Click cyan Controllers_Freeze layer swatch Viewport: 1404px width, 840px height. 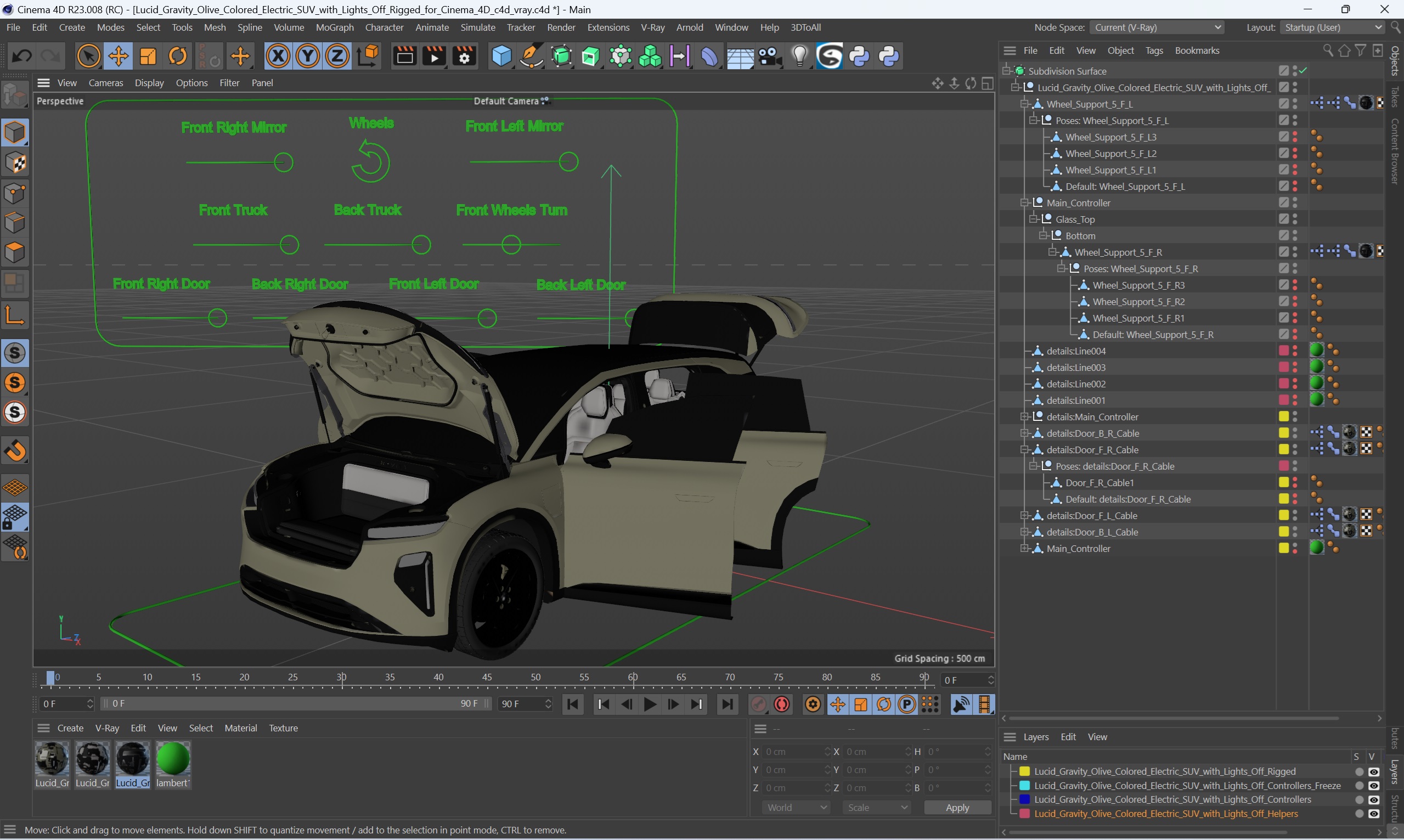1024,786
